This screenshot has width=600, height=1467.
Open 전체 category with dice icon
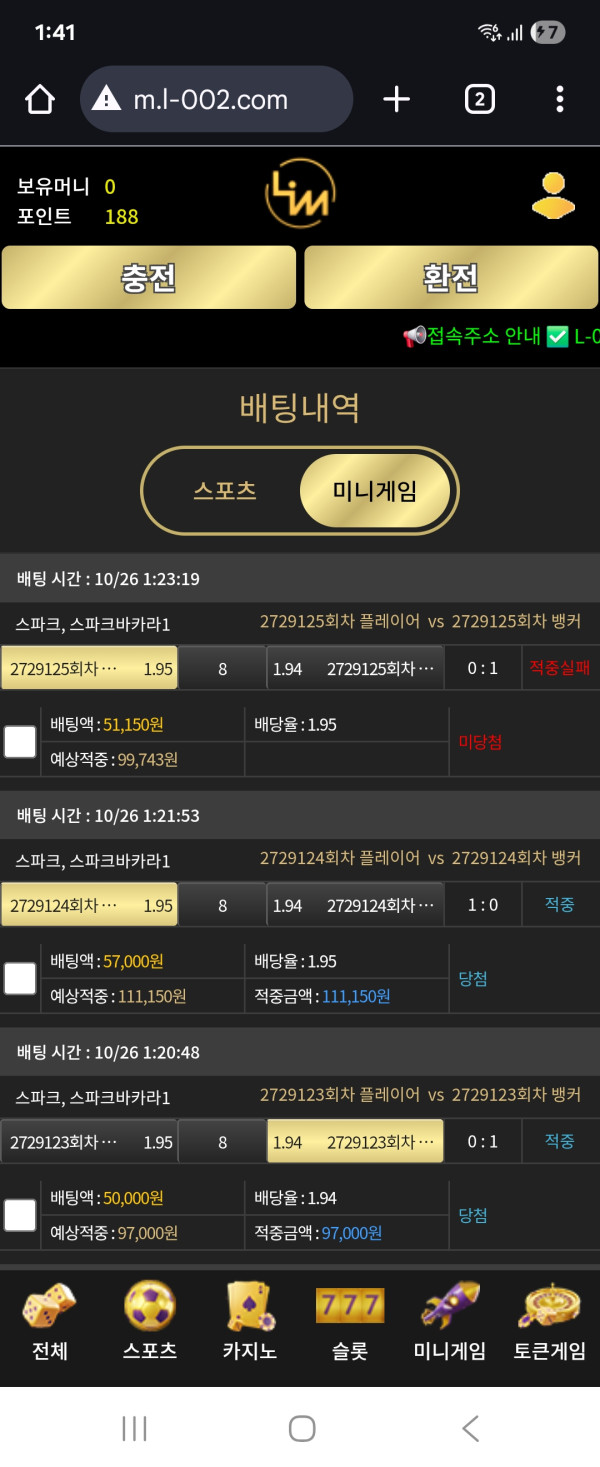pos(50,1321)
